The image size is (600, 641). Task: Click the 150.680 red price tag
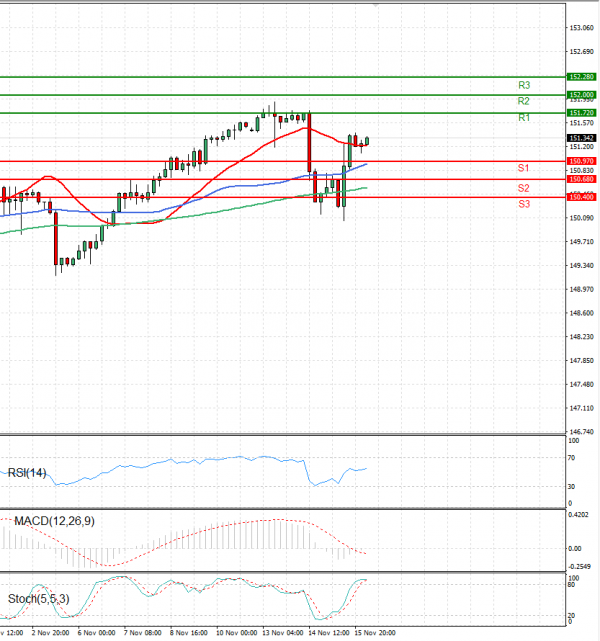tap(582, 179)
